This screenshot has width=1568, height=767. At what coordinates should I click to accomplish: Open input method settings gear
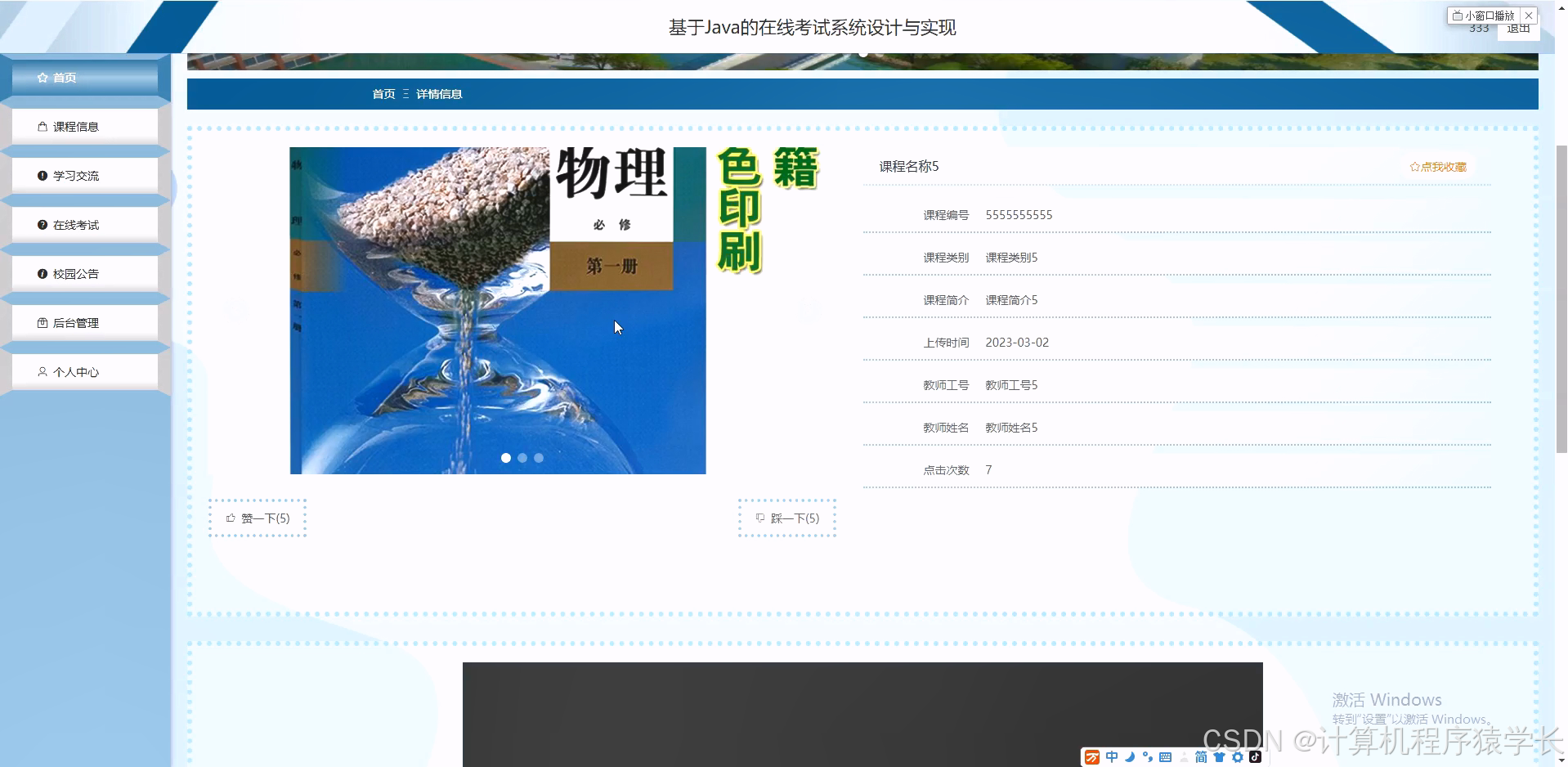tap(1237, 757)
